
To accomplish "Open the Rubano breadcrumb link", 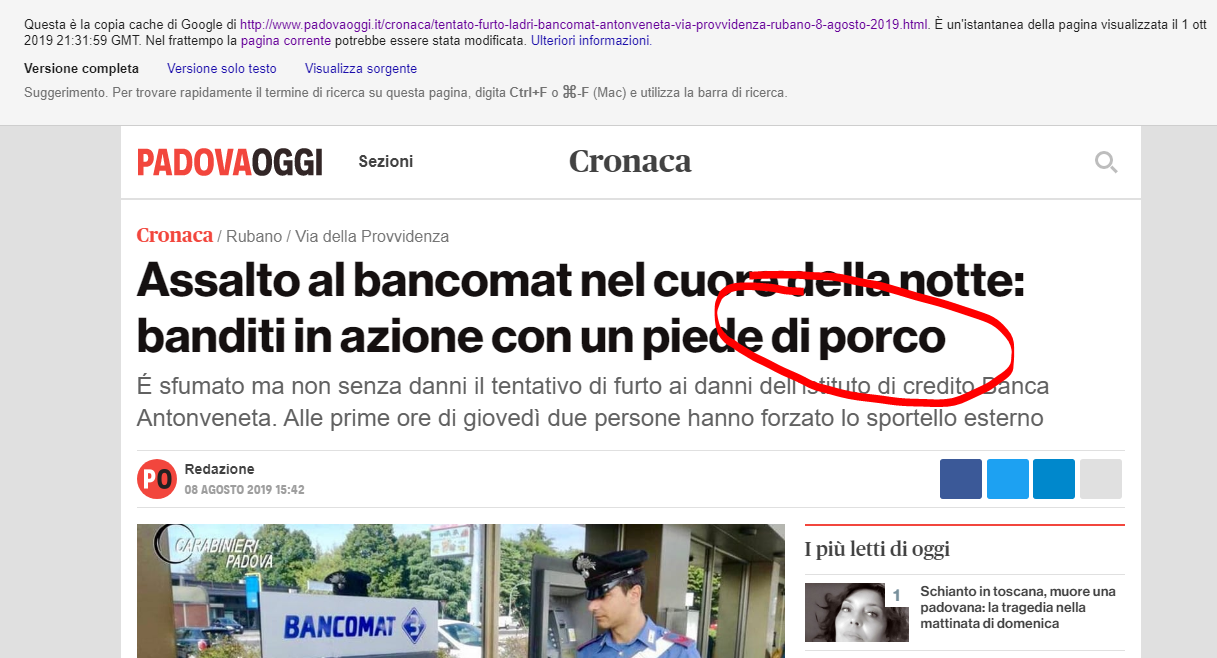I will 254,237.
